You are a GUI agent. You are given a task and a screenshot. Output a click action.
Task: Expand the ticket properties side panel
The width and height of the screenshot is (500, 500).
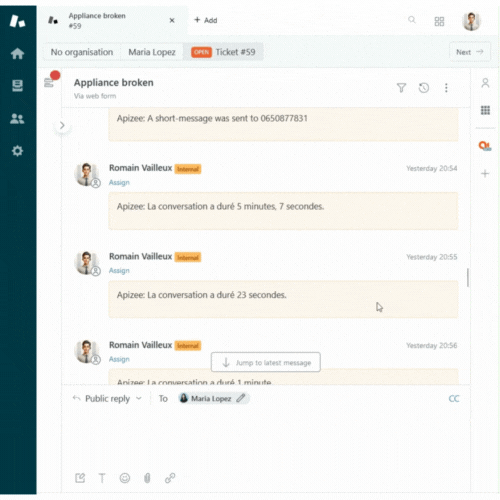(x=62, y=126)
